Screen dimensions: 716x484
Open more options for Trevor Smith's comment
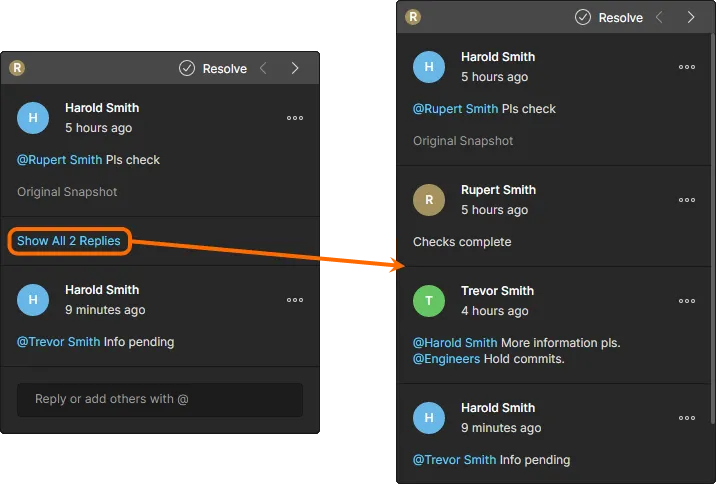point(687,301)
